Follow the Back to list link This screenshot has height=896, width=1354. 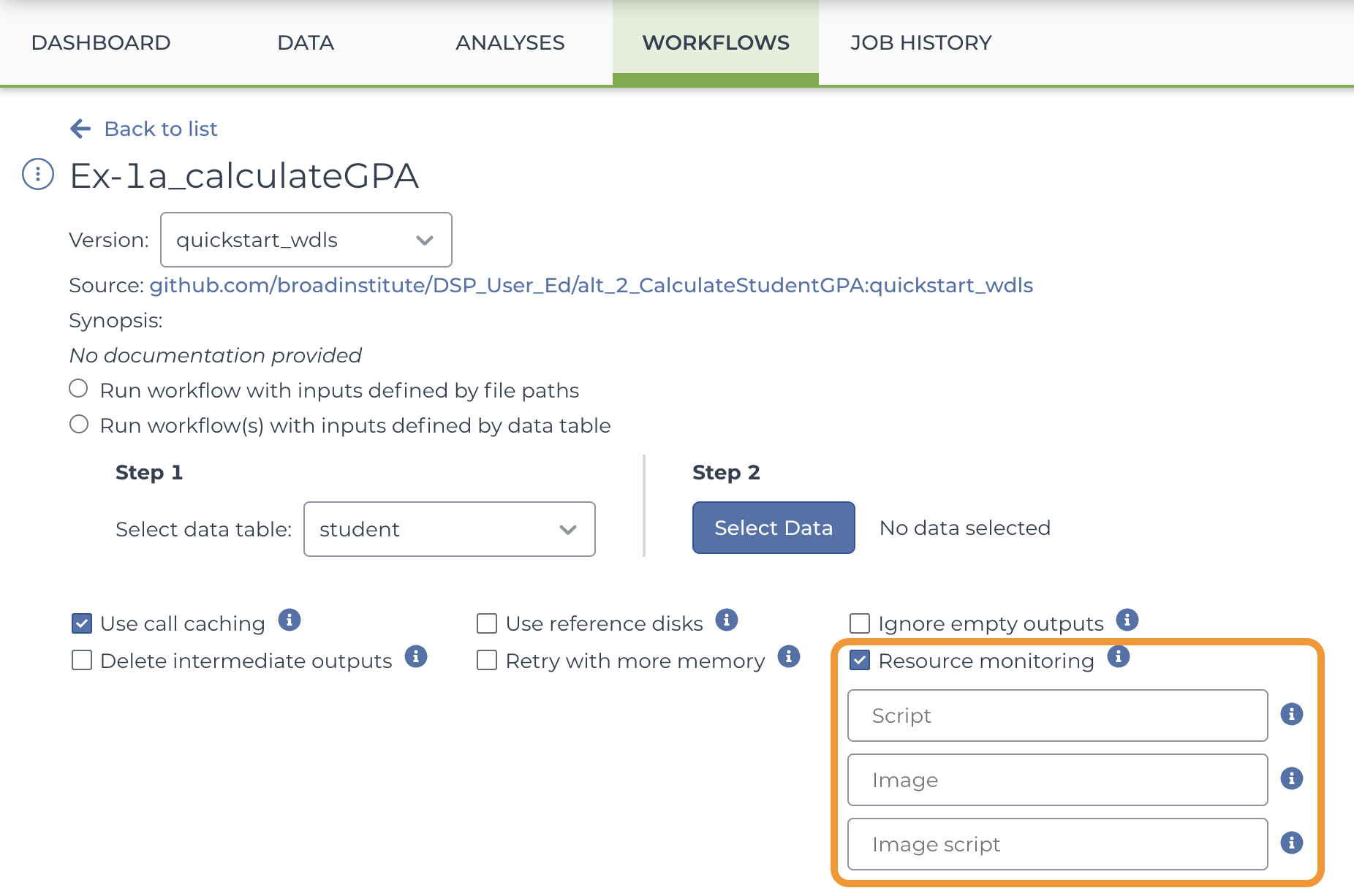point(161,129)
